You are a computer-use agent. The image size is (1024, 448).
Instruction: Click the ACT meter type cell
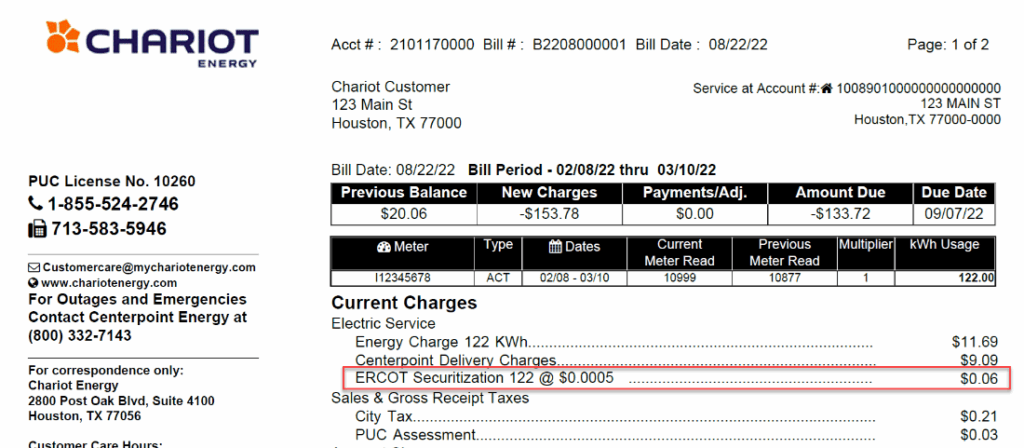498,278
